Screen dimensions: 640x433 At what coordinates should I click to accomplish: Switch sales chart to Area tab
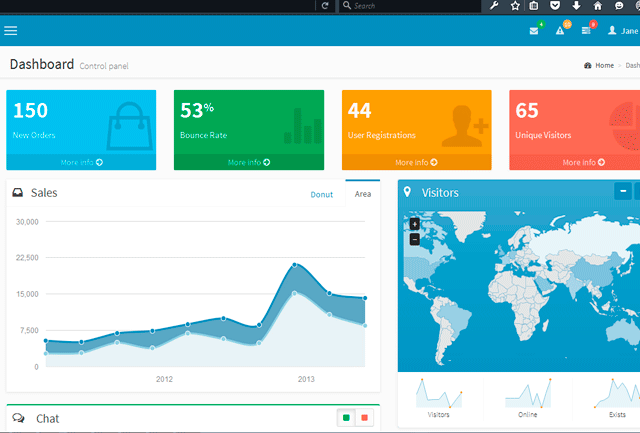point(362,194)
